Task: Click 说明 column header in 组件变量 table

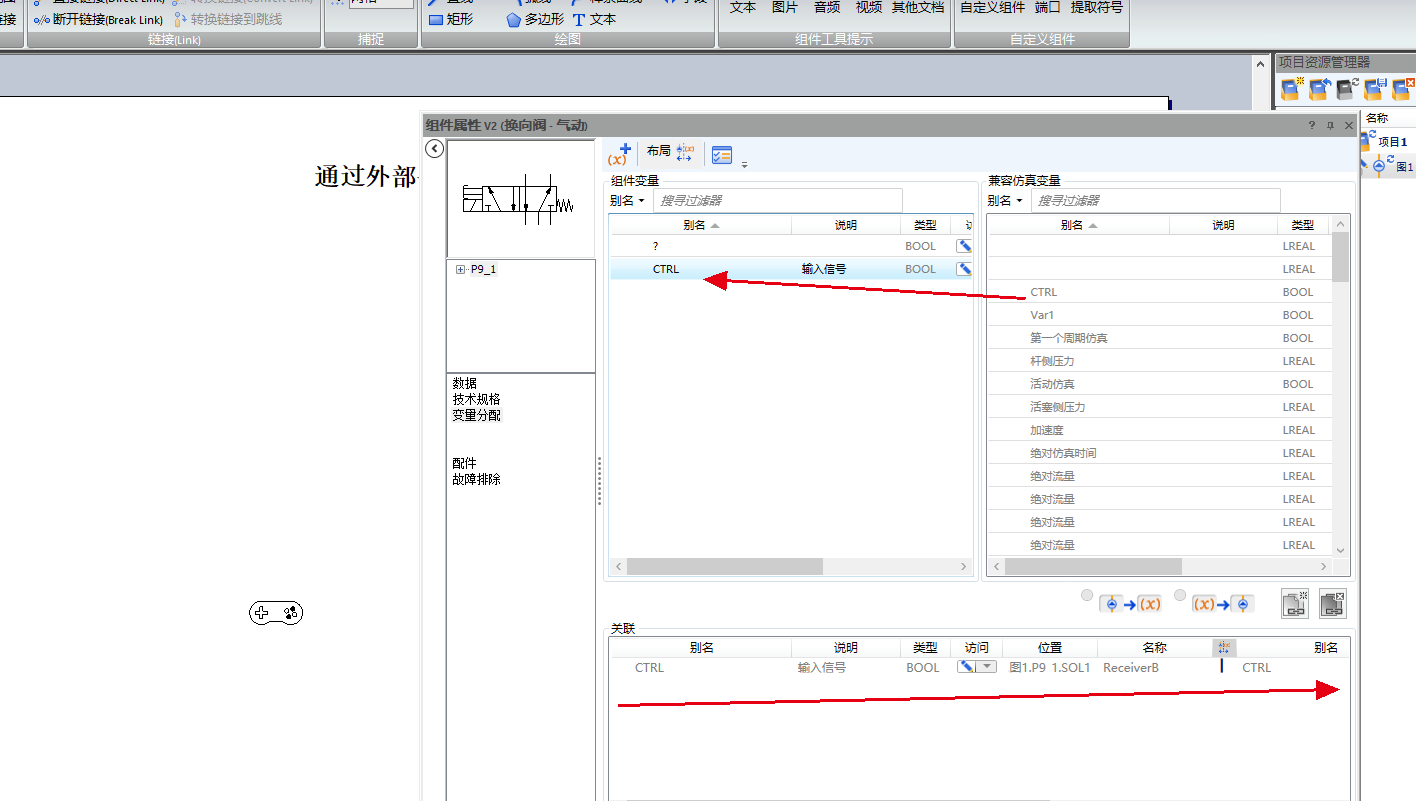Action: click(846, 225)
